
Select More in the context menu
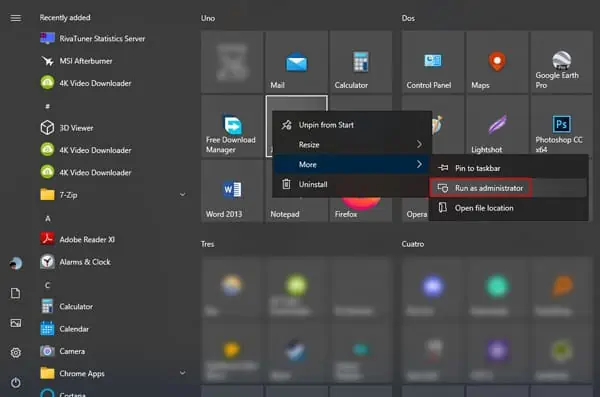click(352, 164)
